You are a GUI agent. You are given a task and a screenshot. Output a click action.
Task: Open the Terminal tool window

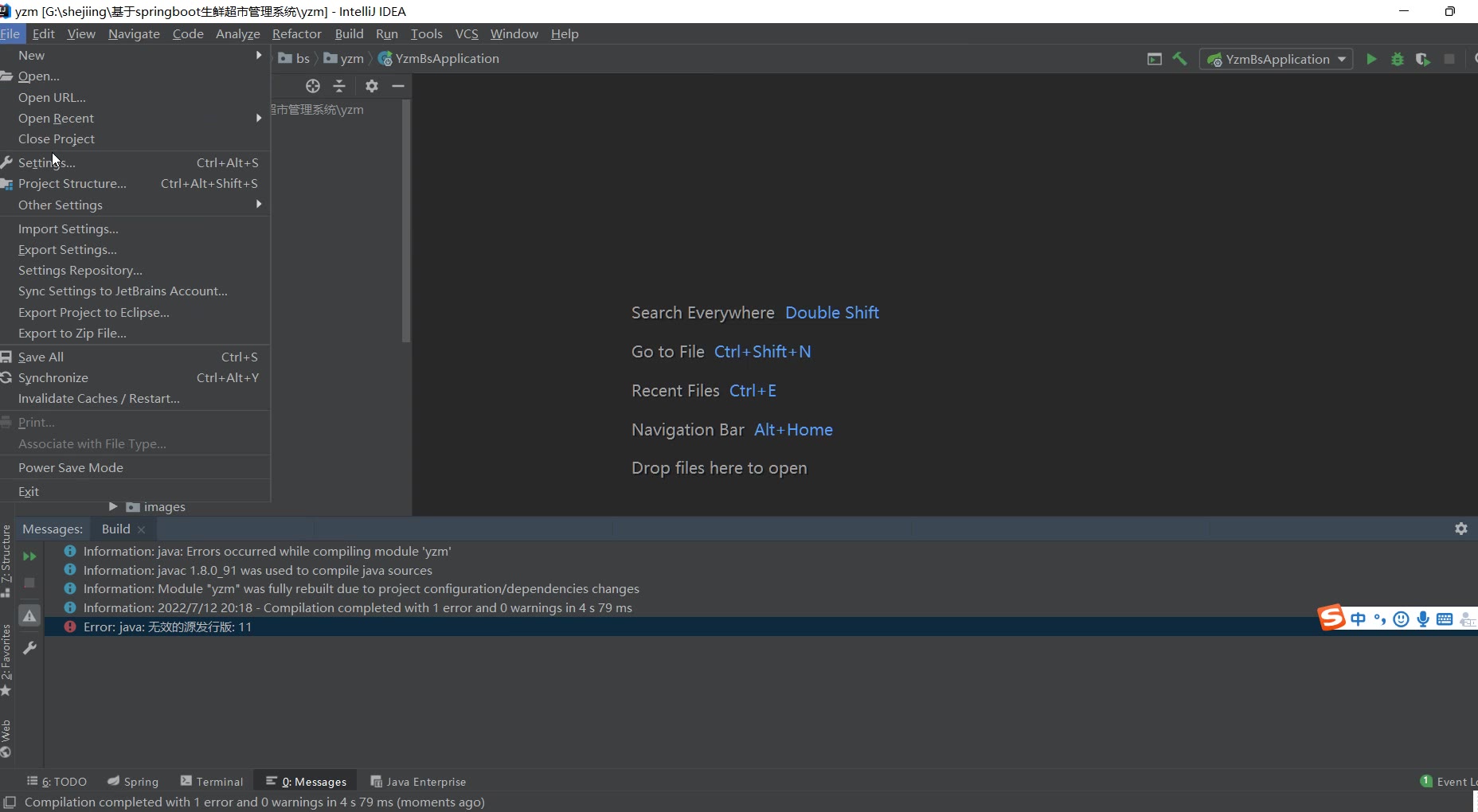pyautogui.click(x=212, y=782)
